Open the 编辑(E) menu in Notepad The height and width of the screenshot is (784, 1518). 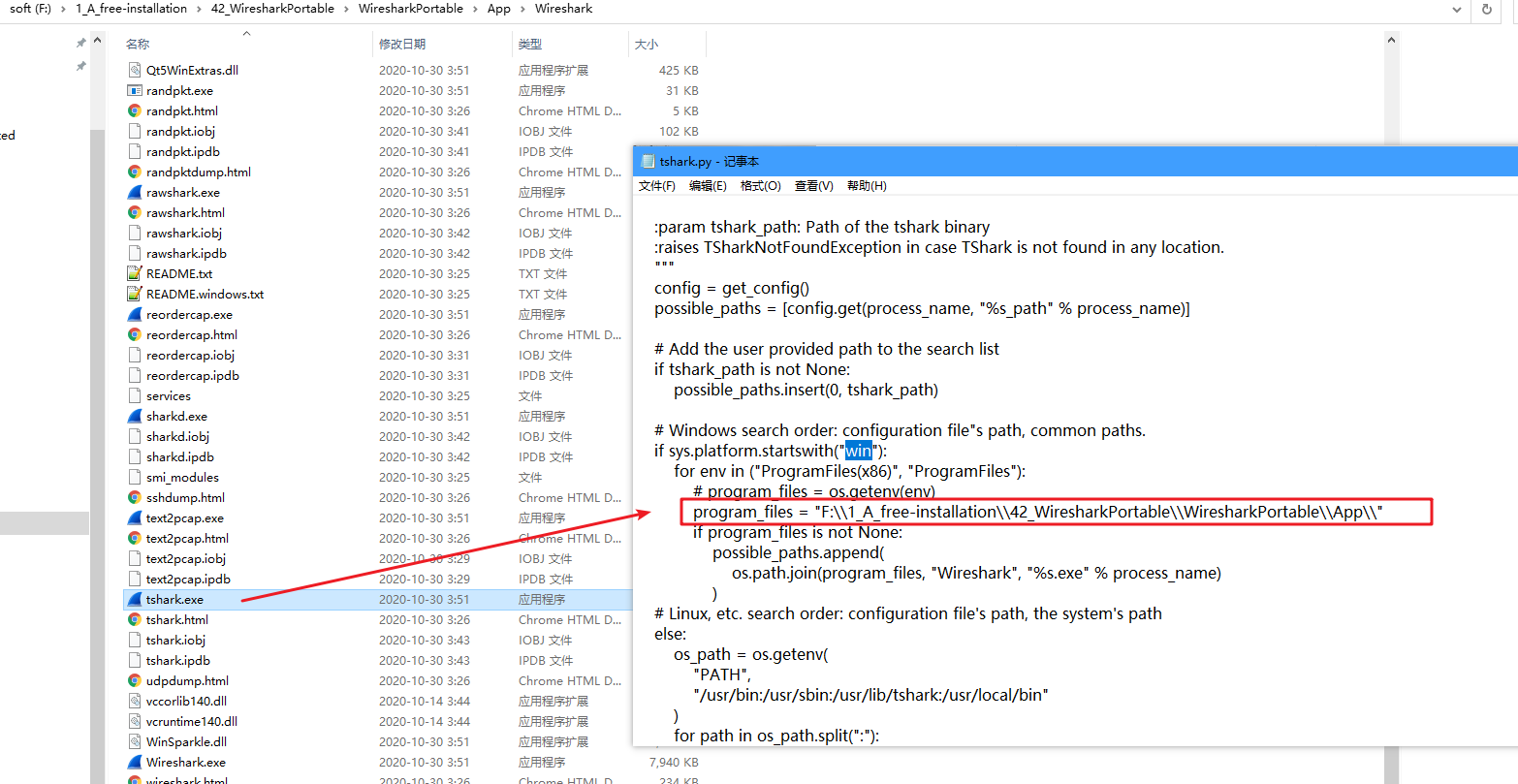point(708,186)
